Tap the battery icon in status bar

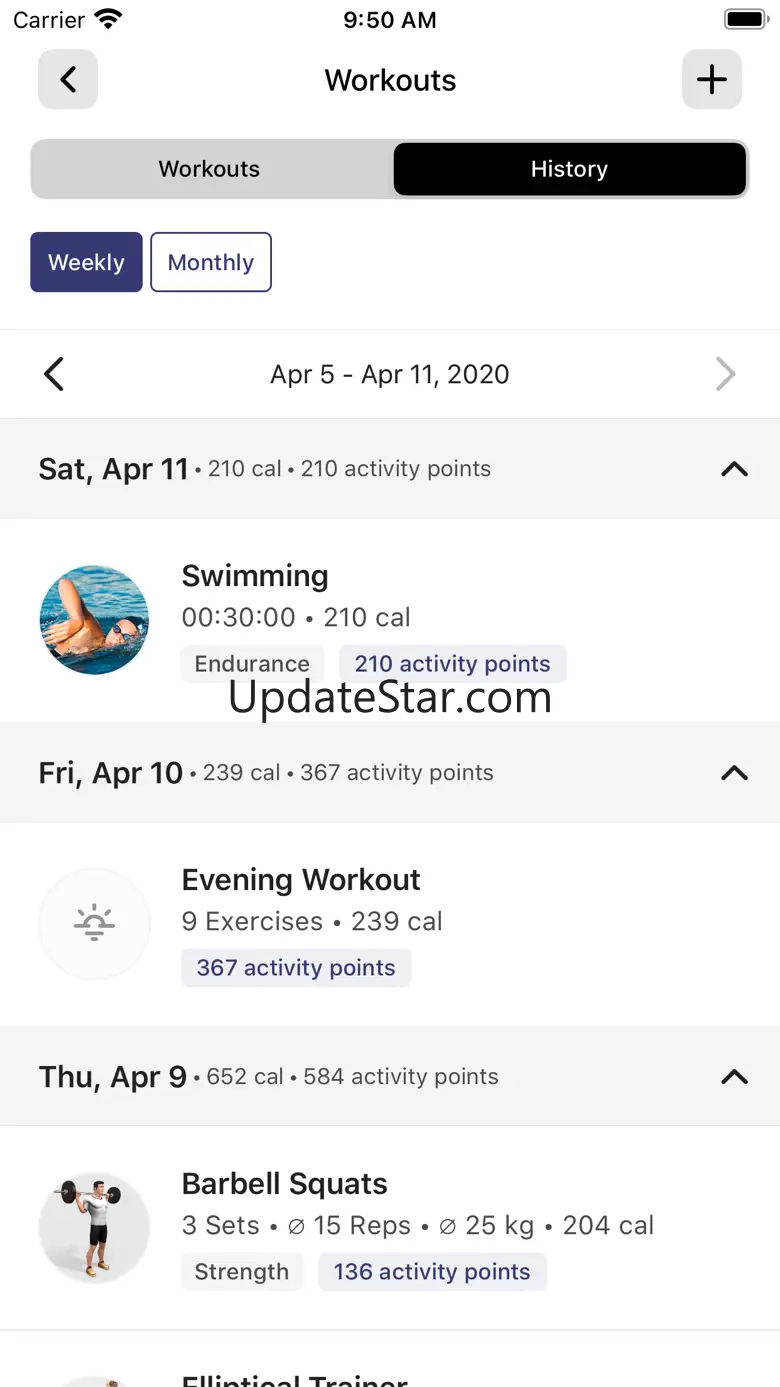click(x=744, y=20)
